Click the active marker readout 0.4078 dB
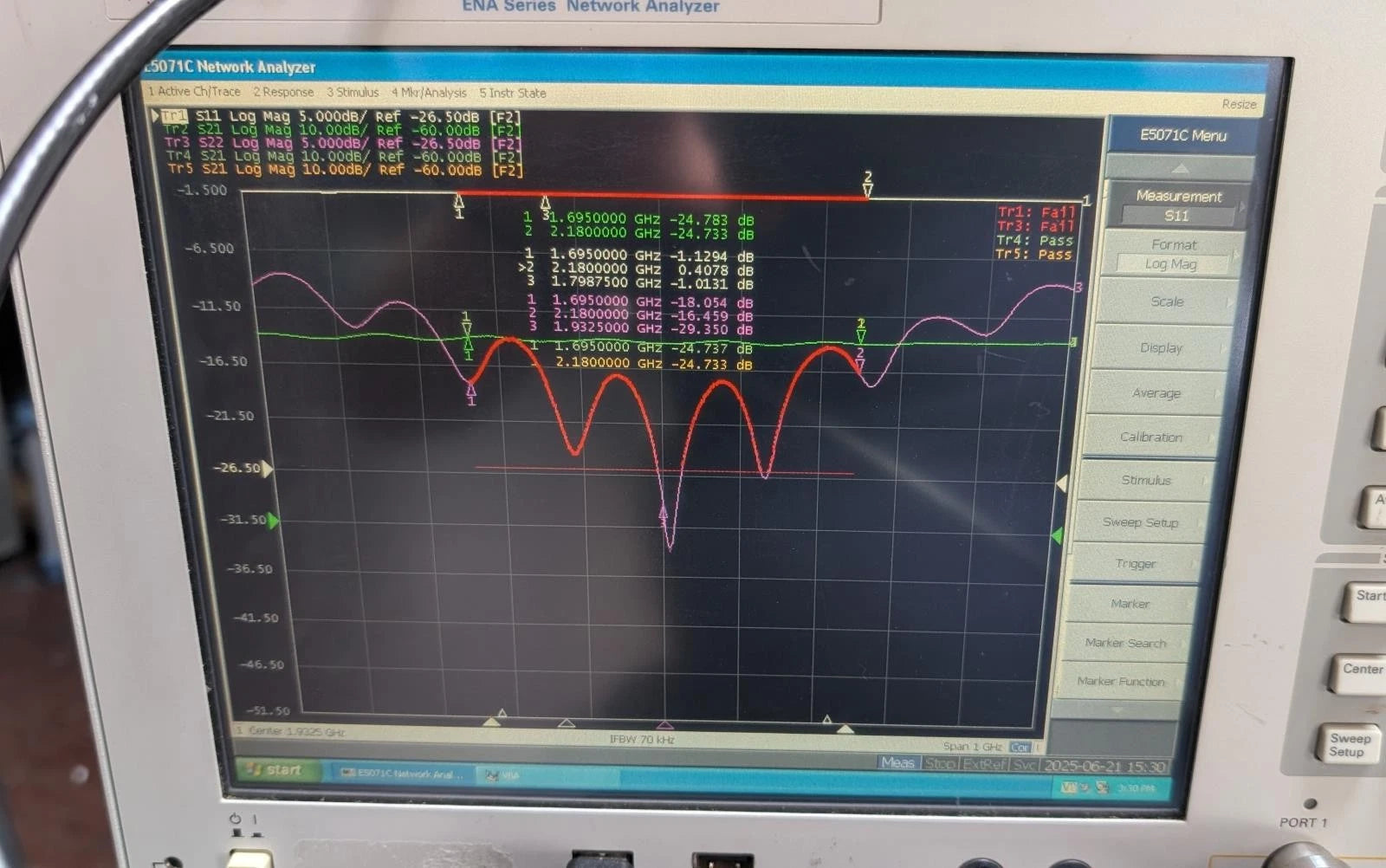Viewport: 1386px width, 868px height. click(716, 270)
